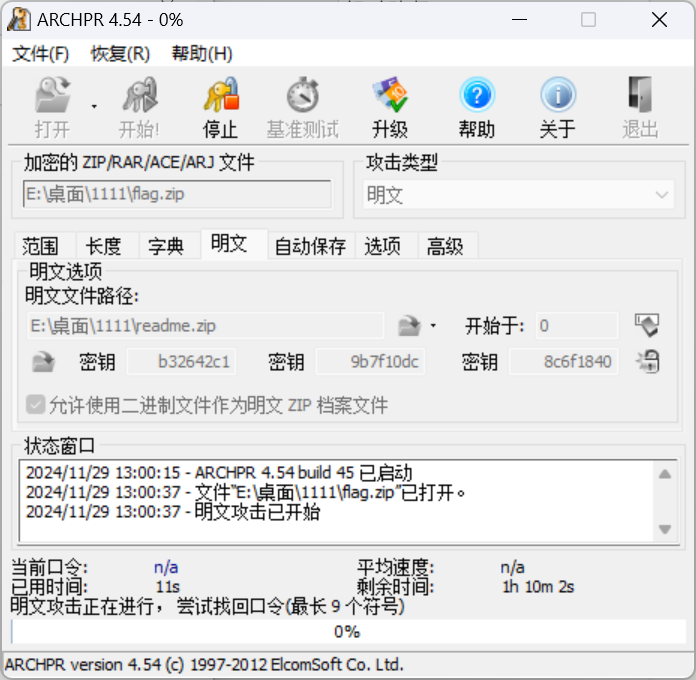Click remaining time value '1h 10m 2s'

coord(538,587)
